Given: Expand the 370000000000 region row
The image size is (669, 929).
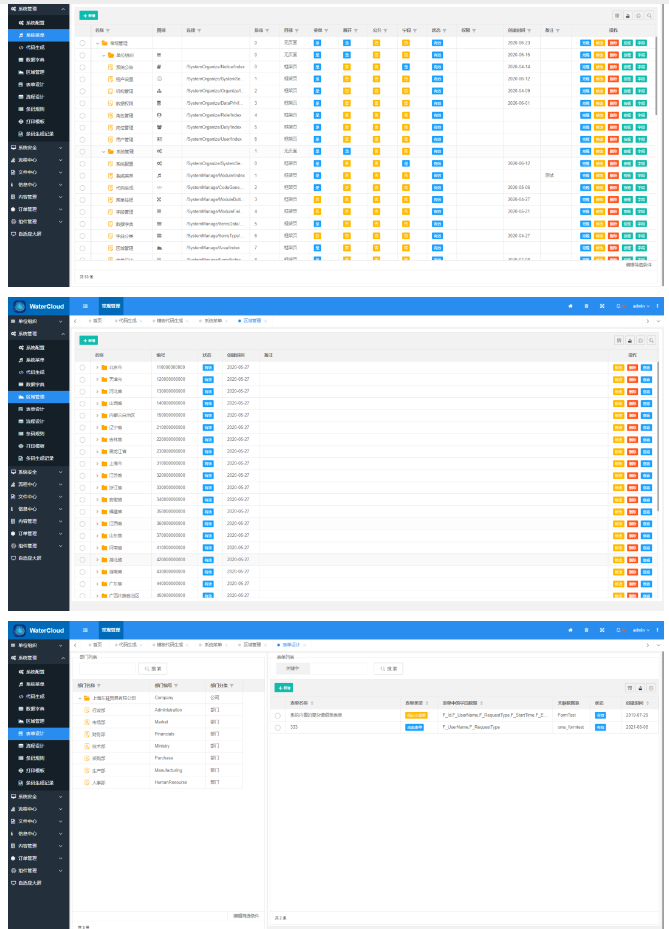Looking at the screenshot, I should click(x=97, y=536).
